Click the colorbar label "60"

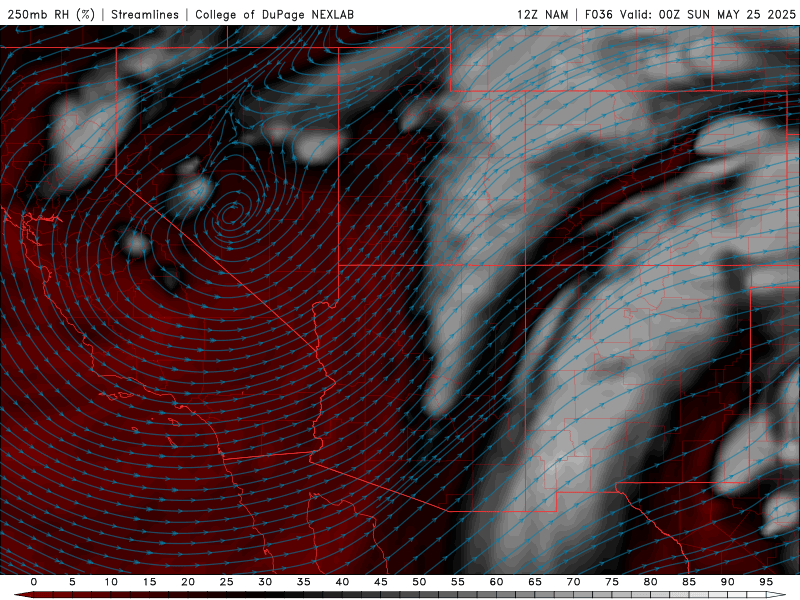click(x=496, y=582)
